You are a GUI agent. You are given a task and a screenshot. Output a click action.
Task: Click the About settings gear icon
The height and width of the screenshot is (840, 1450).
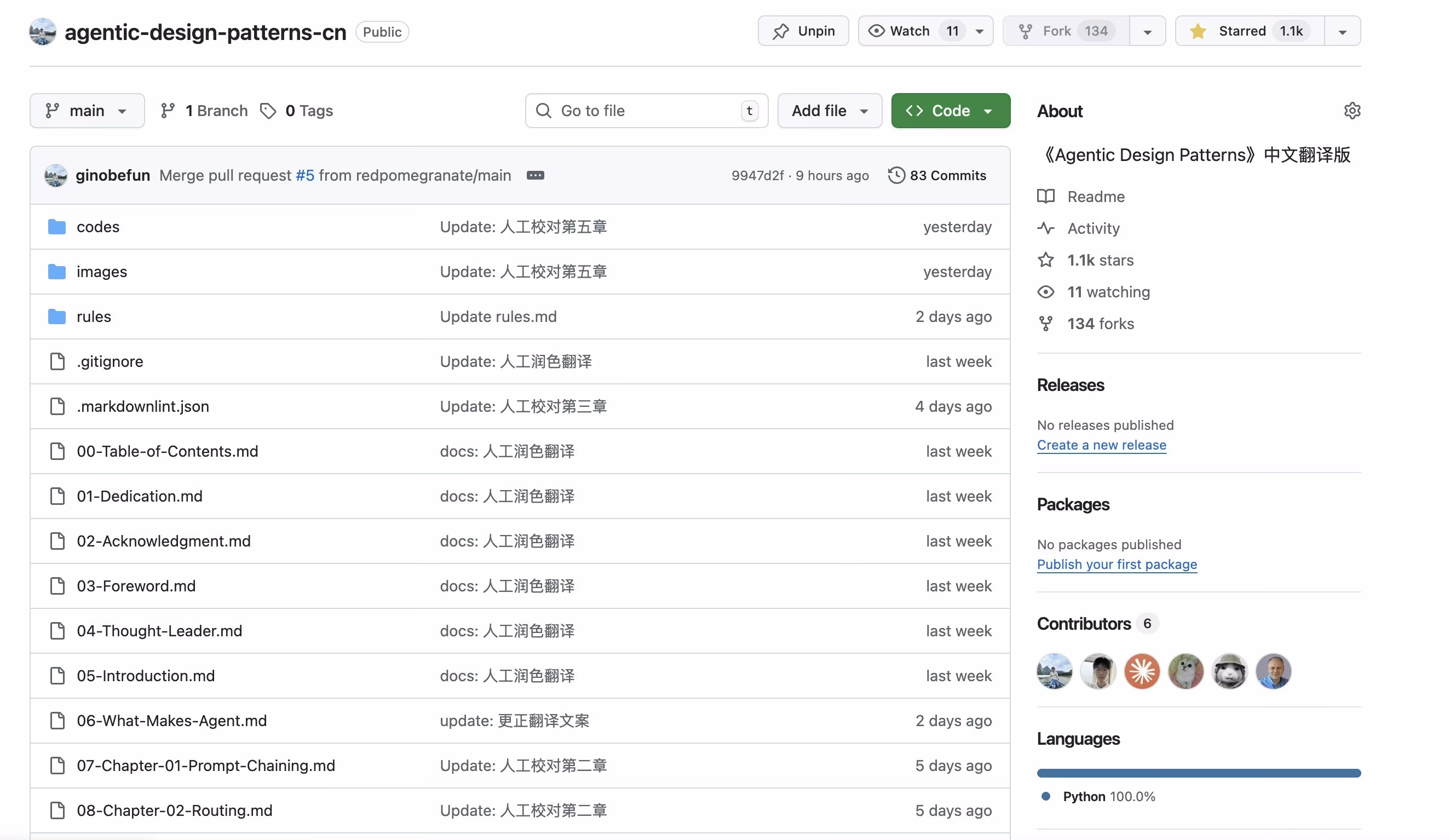pos(1351,111)
